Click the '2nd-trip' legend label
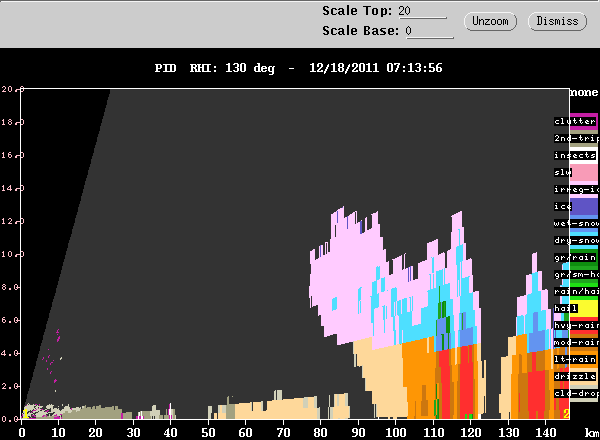 point(577,139)
